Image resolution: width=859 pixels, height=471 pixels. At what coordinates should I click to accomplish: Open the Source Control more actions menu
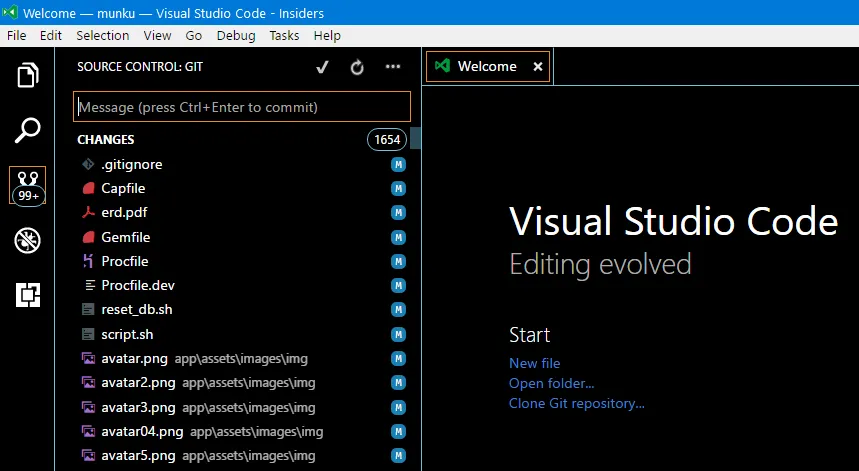(x=393, y=67)
